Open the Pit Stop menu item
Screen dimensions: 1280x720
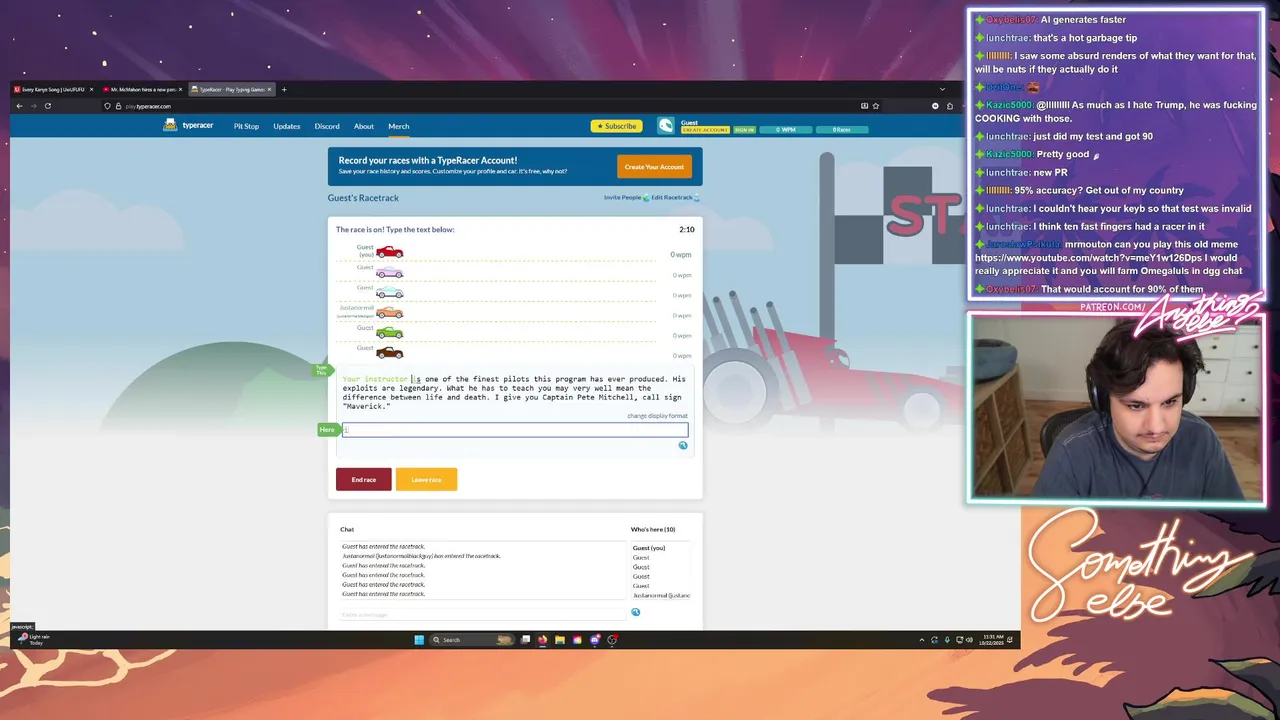point(246,126)
